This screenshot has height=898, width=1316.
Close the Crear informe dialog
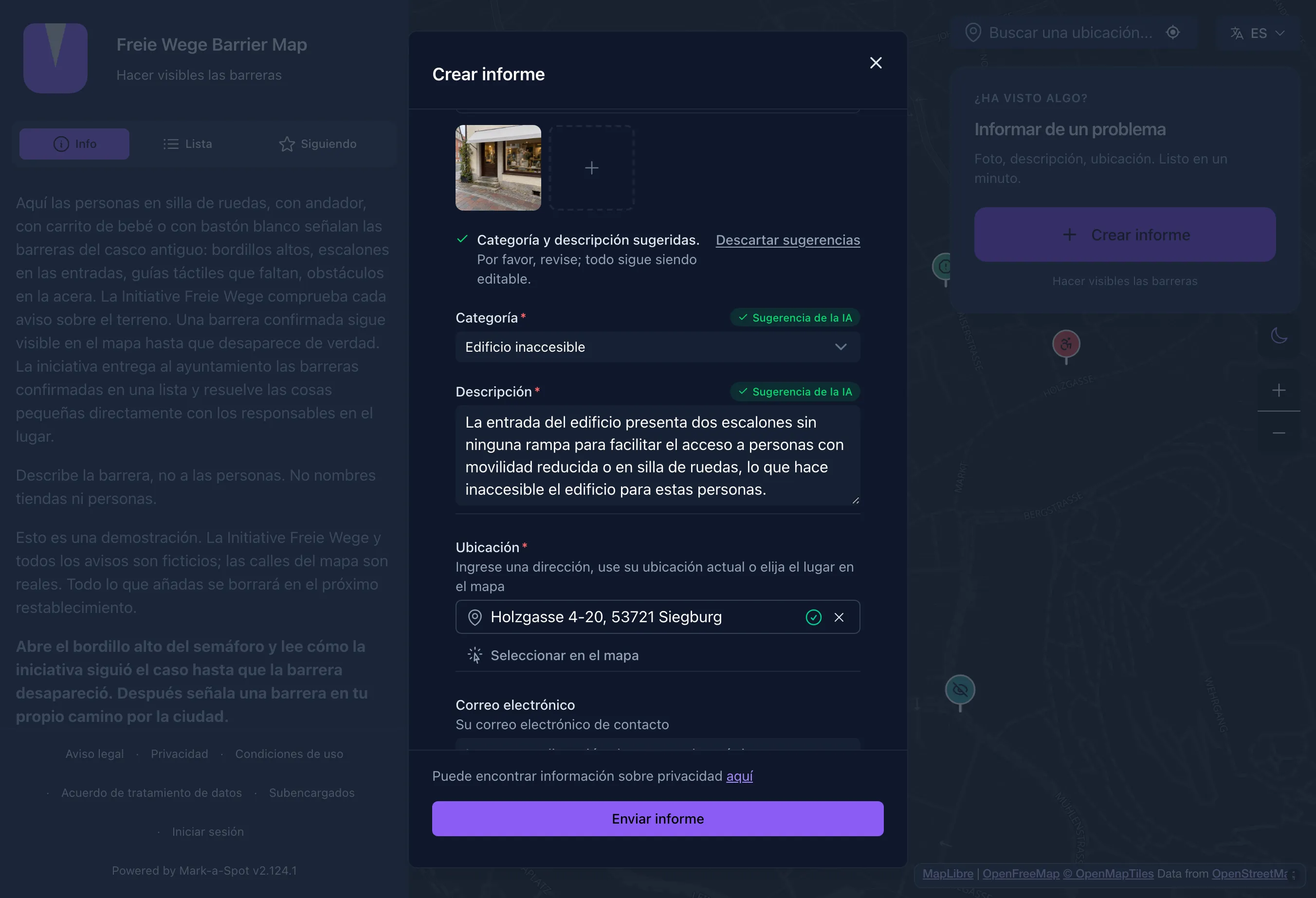point(876,63)
